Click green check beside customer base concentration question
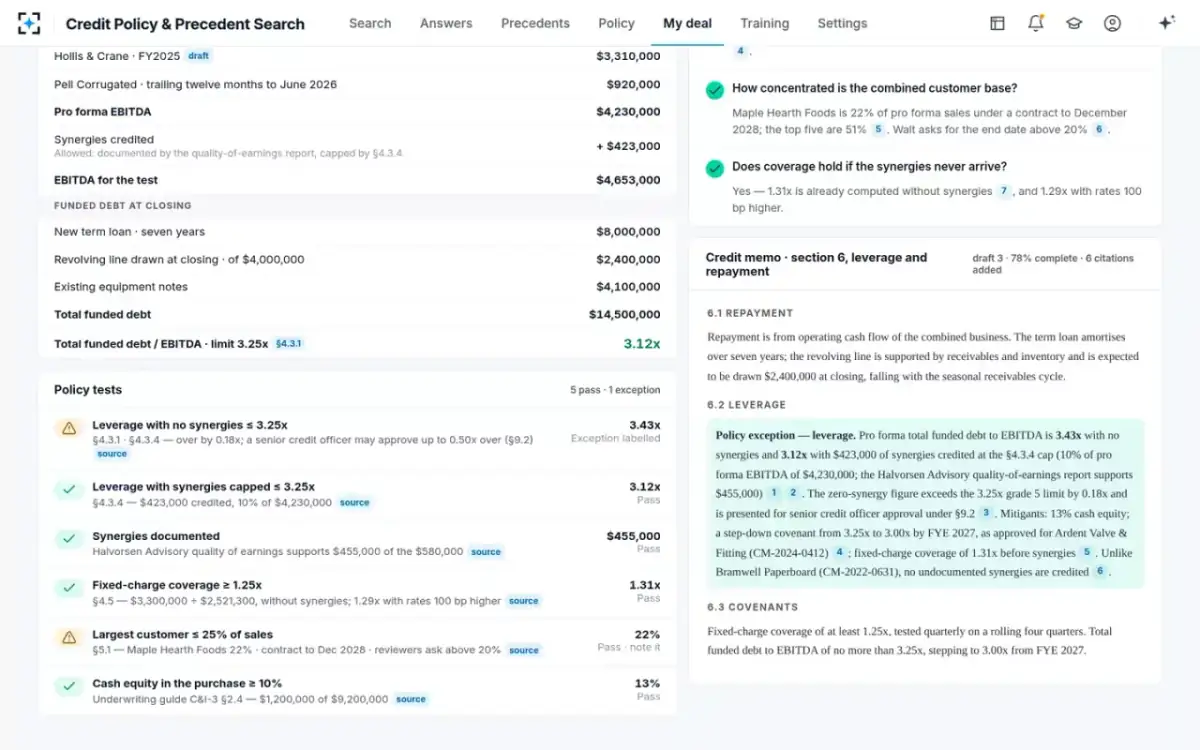Screen dimensions: 1200x750 tap(715, 90)
